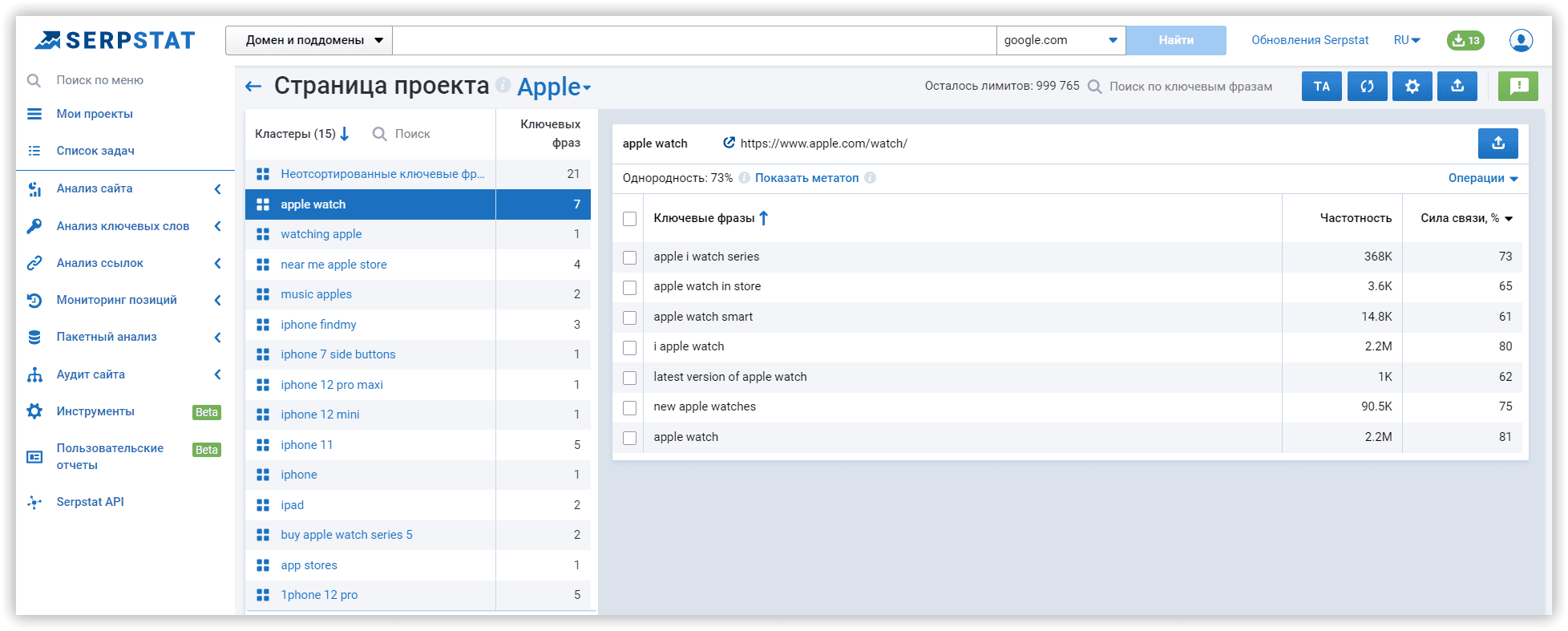Image resolution: width=1568 pixels, height=631 pixels.
Task: Check the 'apple watch in store' row
Action: 630,287
